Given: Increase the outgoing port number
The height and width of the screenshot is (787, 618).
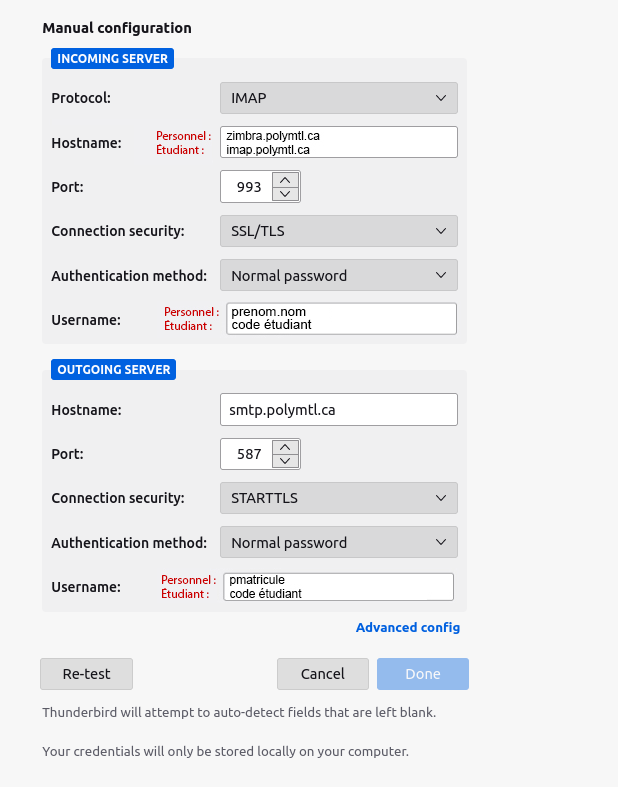Looking at the screenshot, I should point(286,446).
